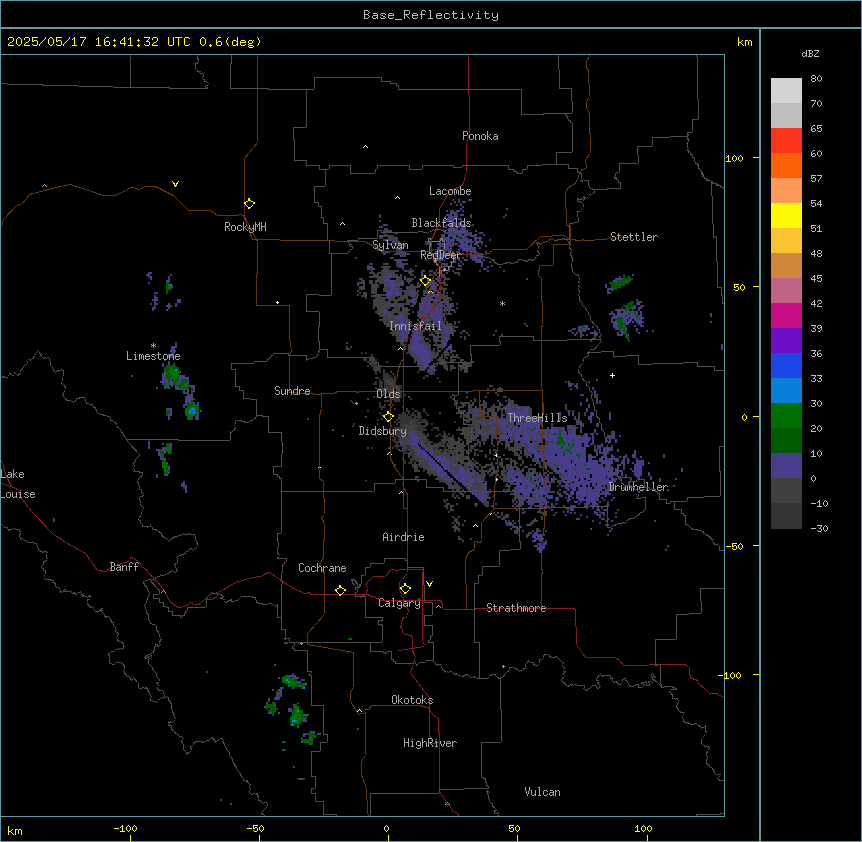Viewport: 862px width, 842px height.
Task: Click the 80 value in the dBZ legend
Action: click(x=816, y=79)
